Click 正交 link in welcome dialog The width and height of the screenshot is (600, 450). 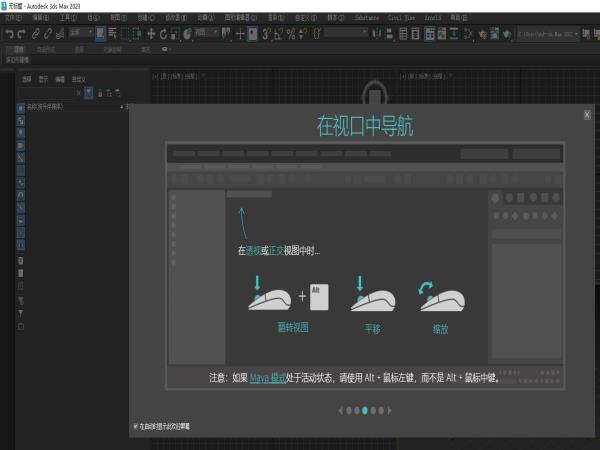click(x=276, y=251)
